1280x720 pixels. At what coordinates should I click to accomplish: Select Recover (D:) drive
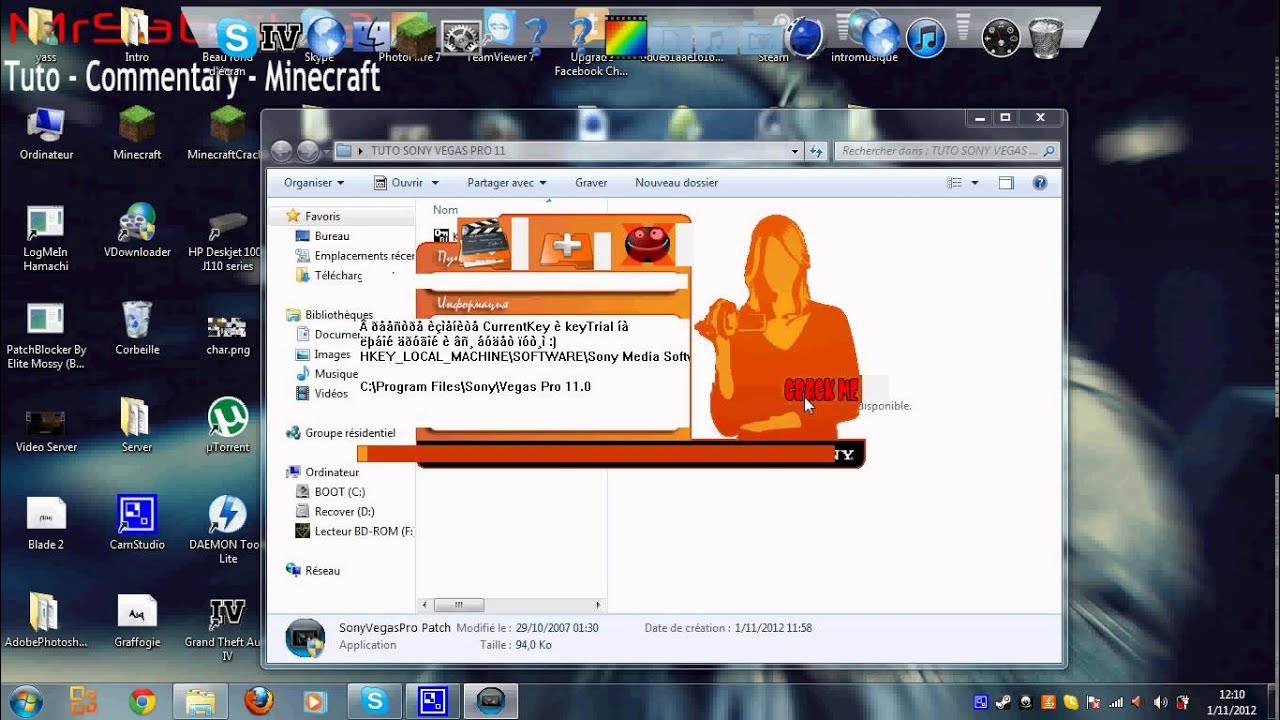click(x=344, y=511)
